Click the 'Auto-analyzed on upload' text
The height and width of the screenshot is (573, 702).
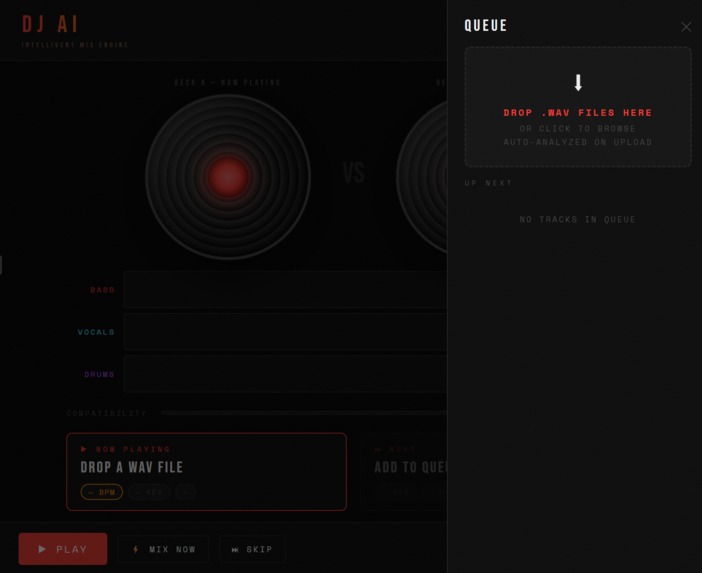pos(578,142)
